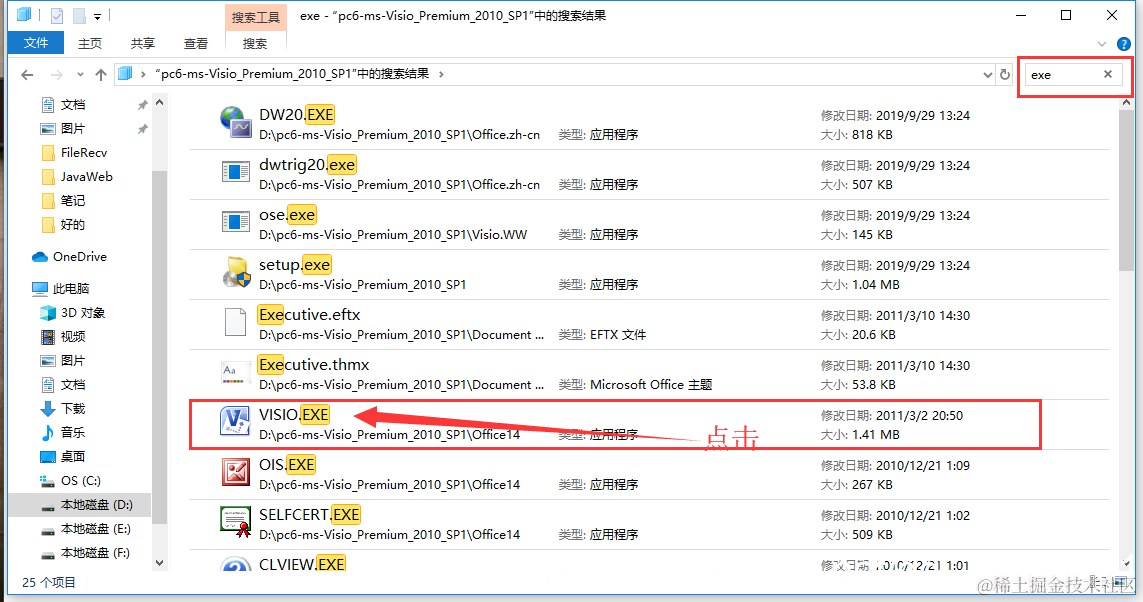
Task: Open 音乐 folder in sidebar
Action: pos(63,433)
